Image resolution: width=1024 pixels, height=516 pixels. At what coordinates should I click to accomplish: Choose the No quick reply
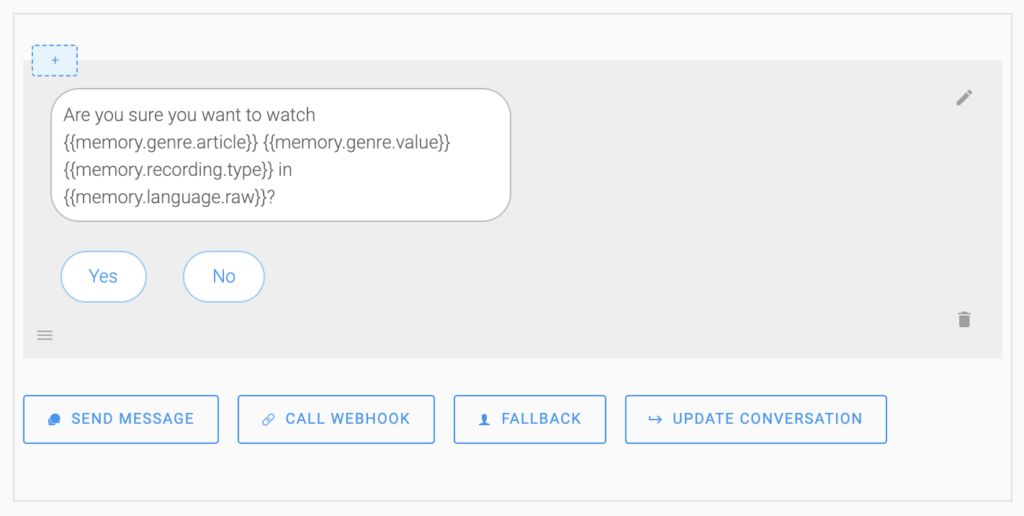[x=224, y=276]
